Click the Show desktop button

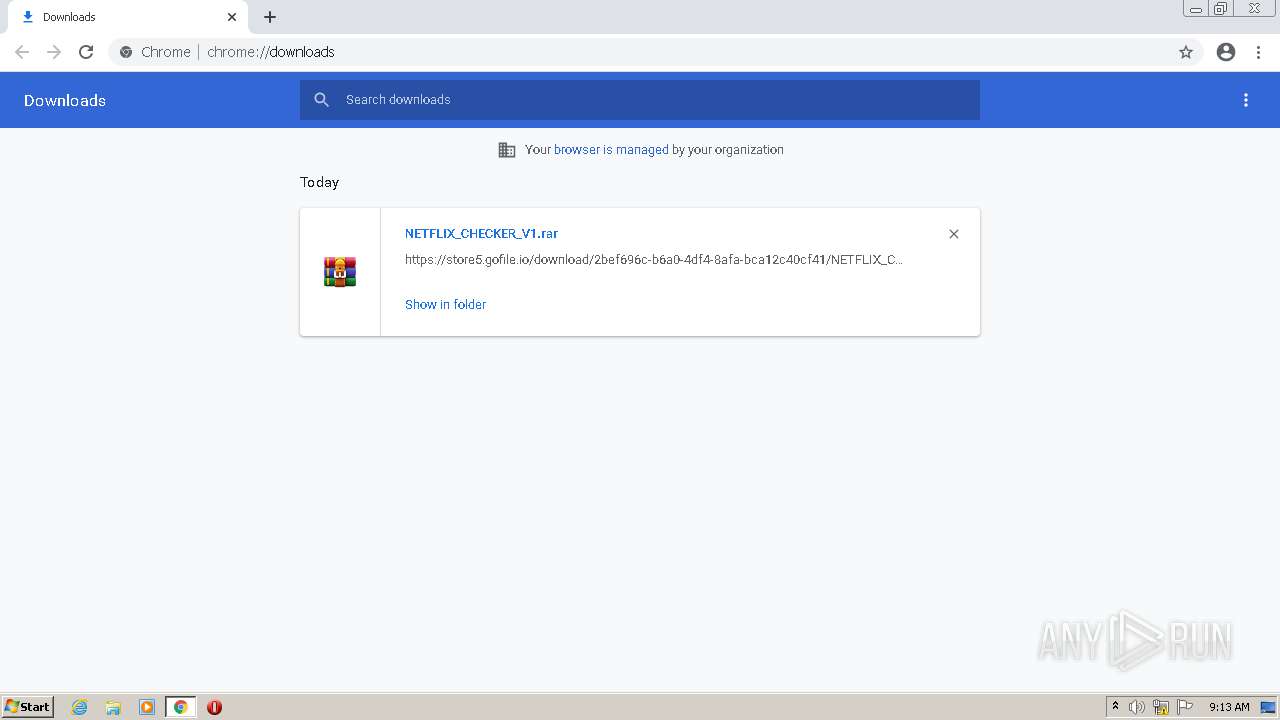coord(1268,707)
